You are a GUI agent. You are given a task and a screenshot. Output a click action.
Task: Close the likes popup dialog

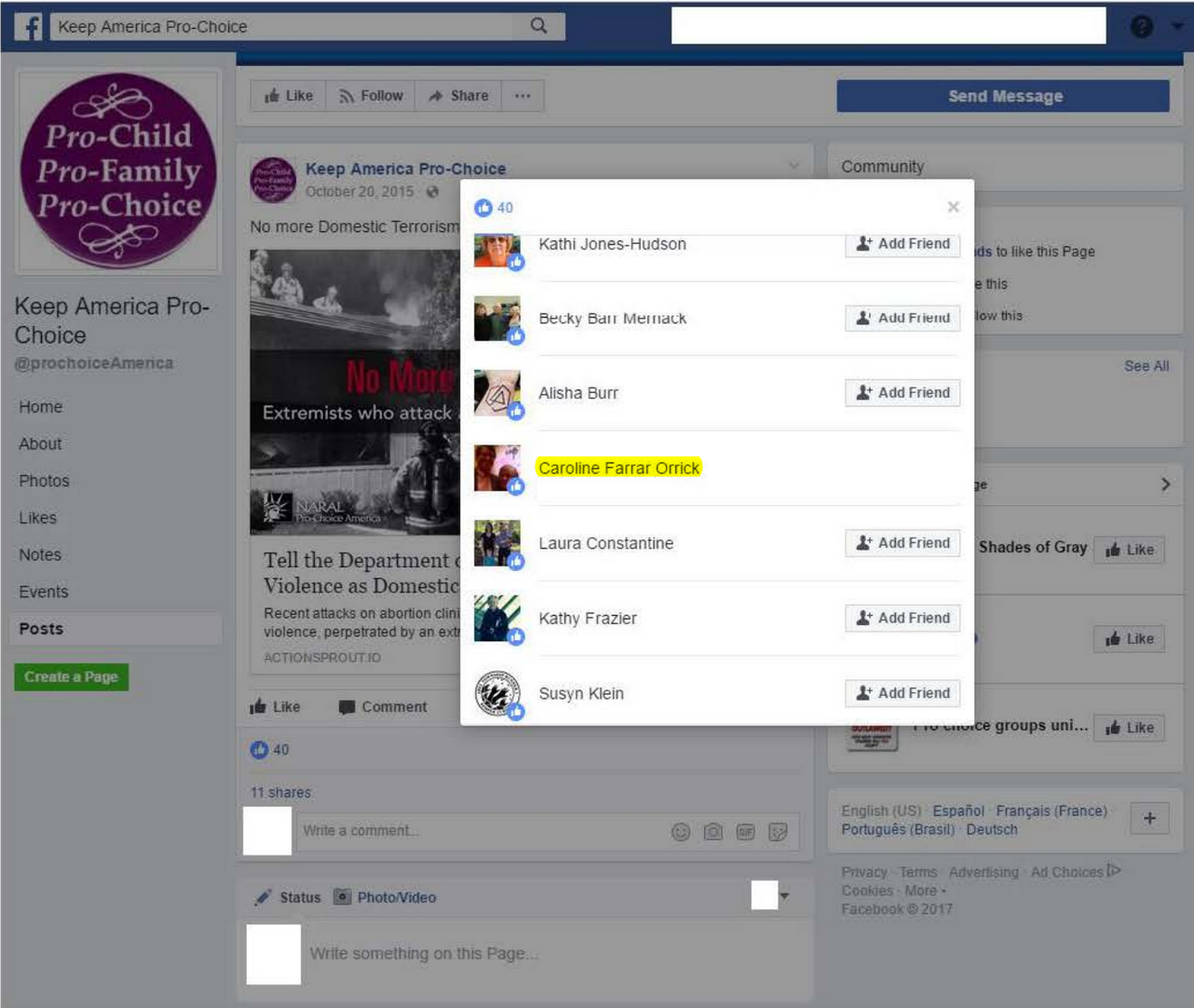(953, 207)
